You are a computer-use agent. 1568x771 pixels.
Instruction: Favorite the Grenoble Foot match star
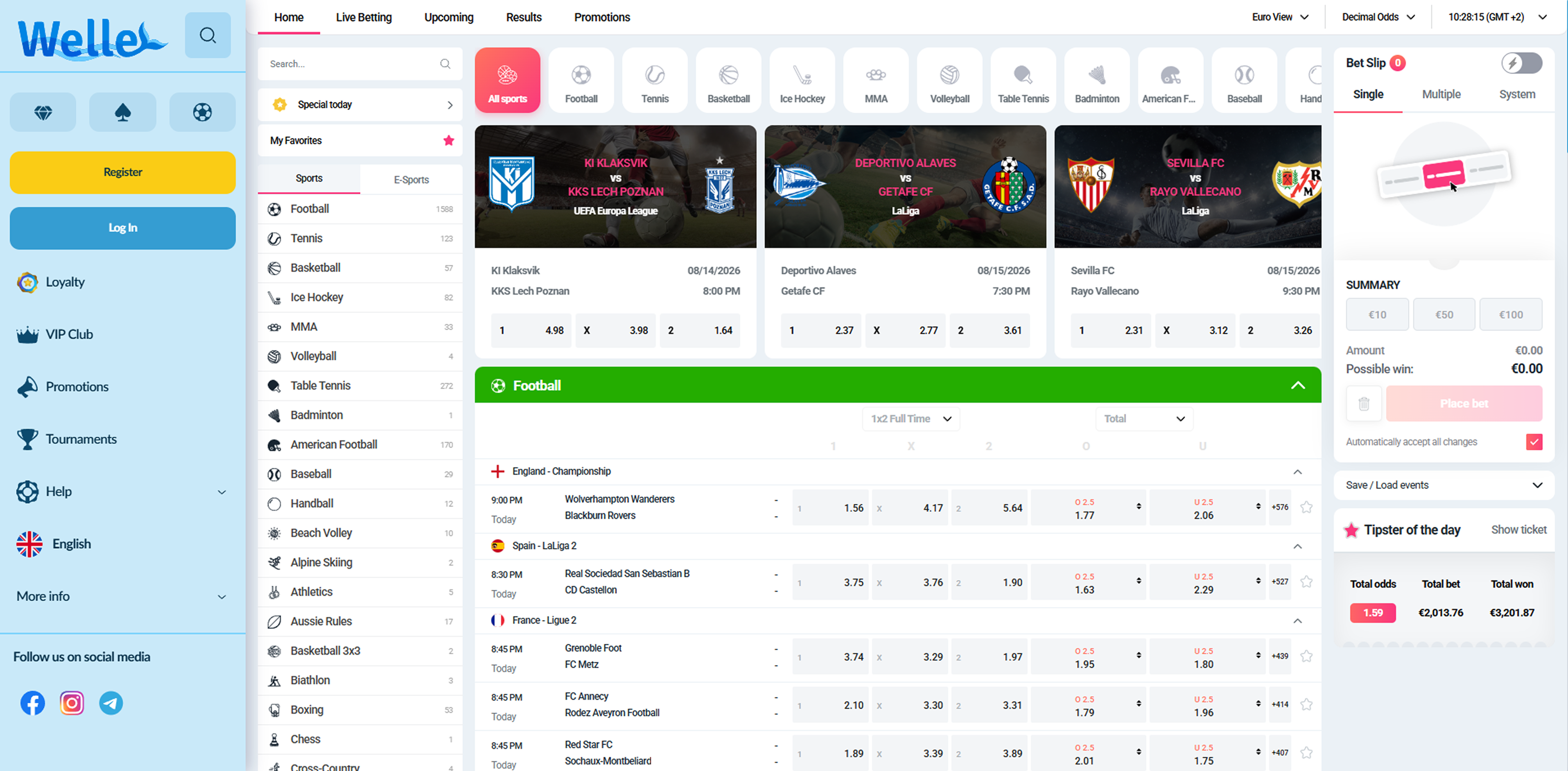[1306, 656]
